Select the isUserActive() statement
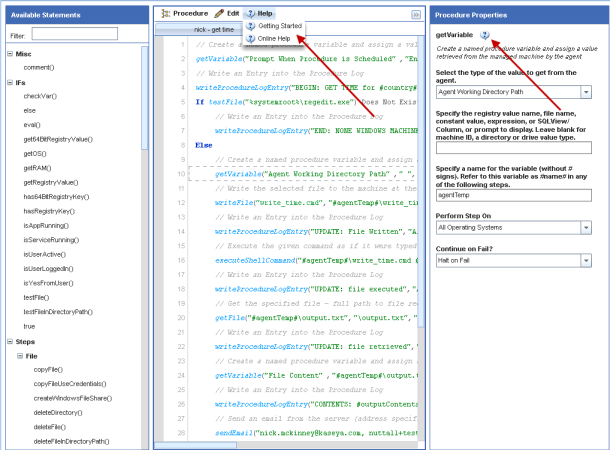The height and width of the screenshot is (450, 610). point(45,254)
